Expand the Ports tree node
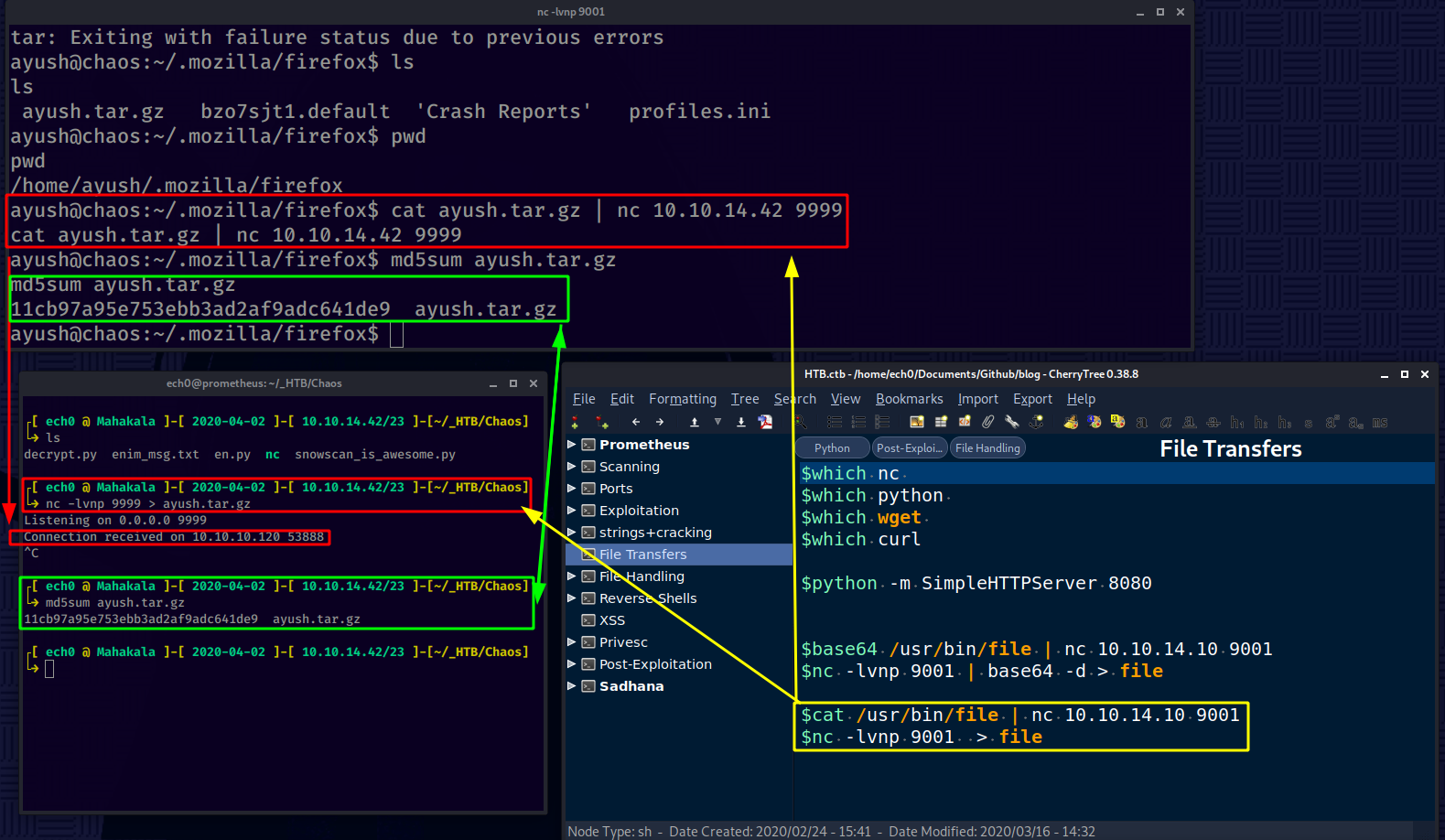 click(572, 489)
